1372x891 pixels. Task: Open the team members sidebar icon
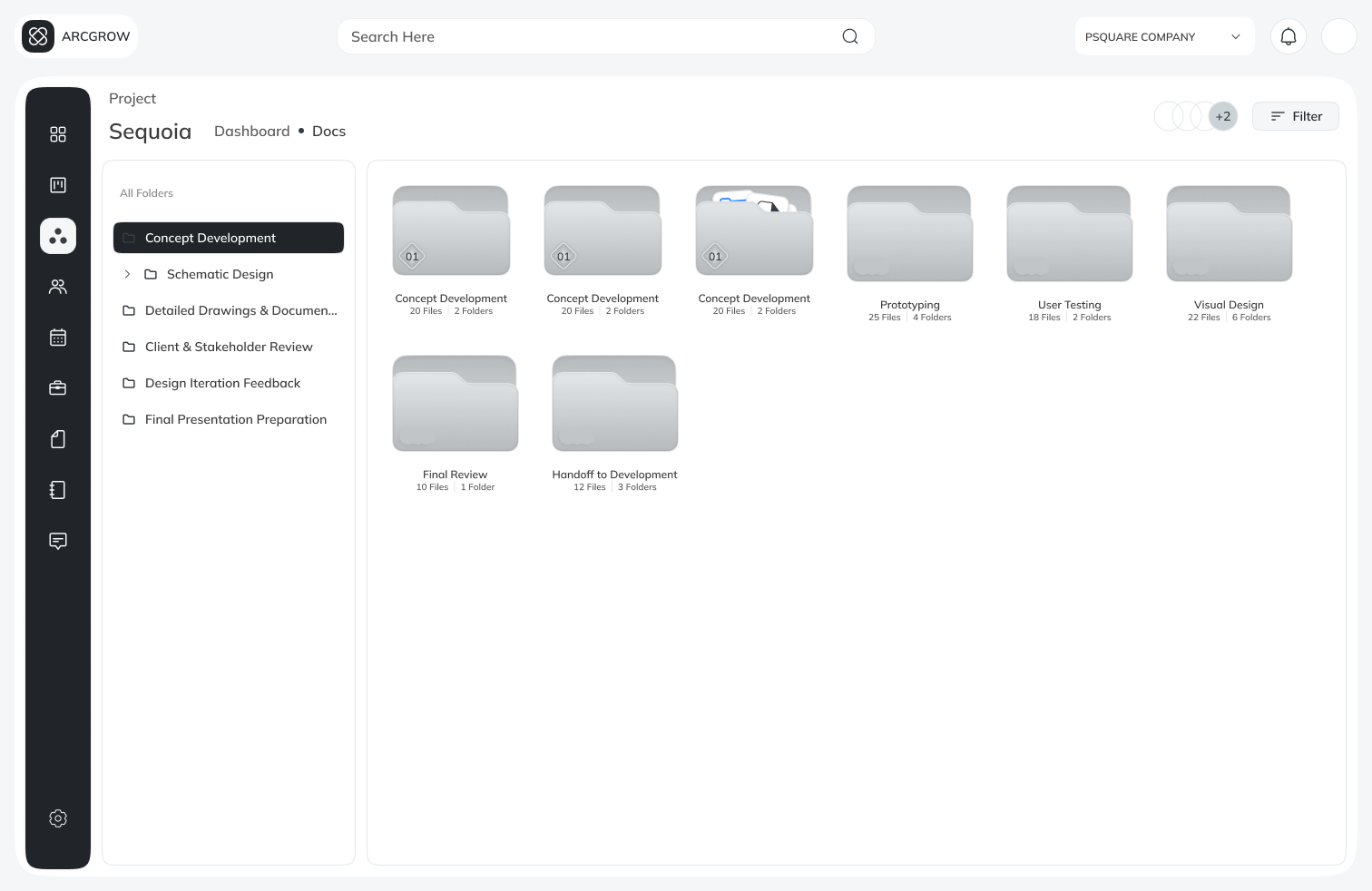pos(58,287)
